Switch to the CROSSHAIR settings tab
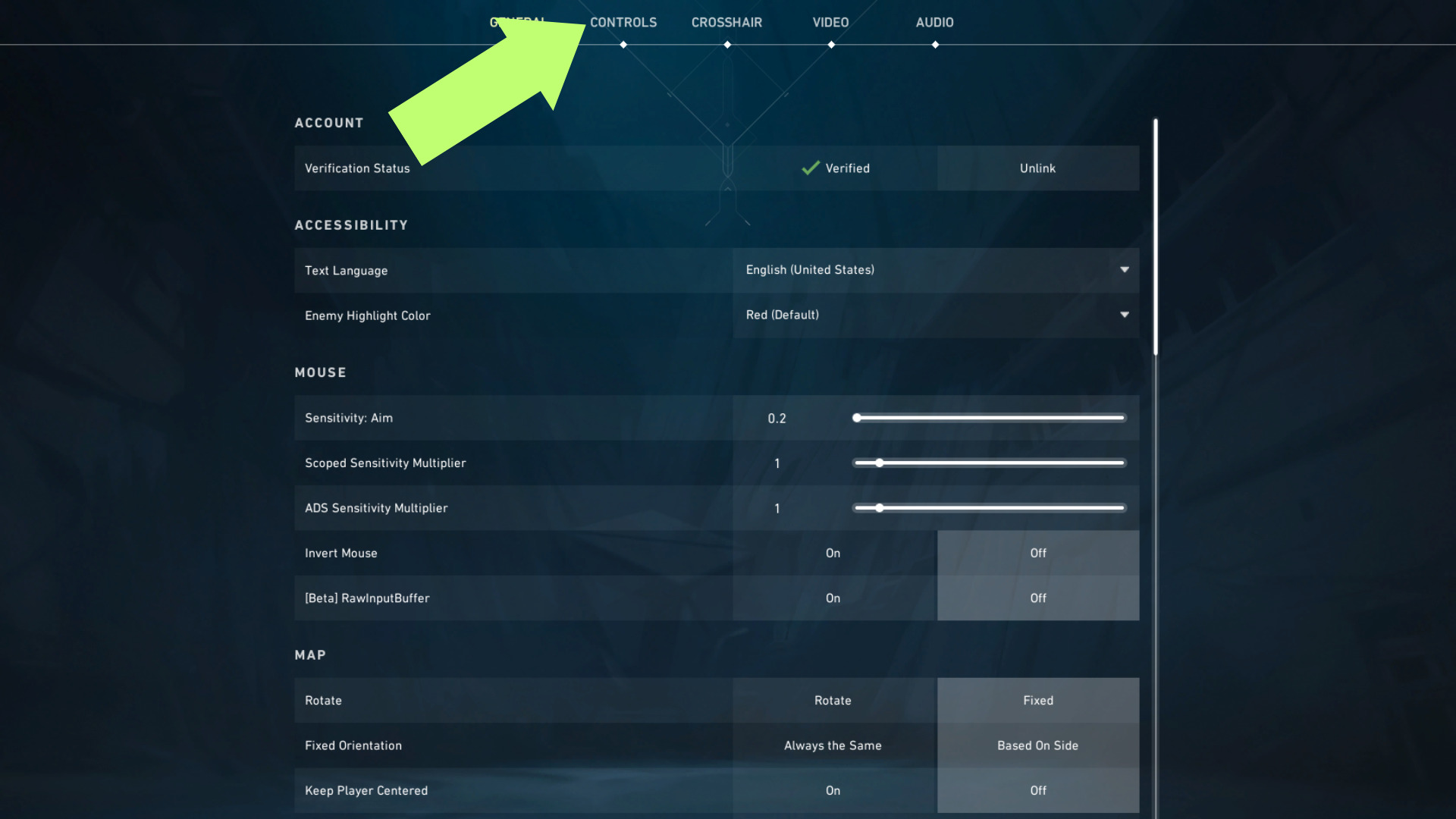This screenshot has height=819, width=1456. (728, 22)
